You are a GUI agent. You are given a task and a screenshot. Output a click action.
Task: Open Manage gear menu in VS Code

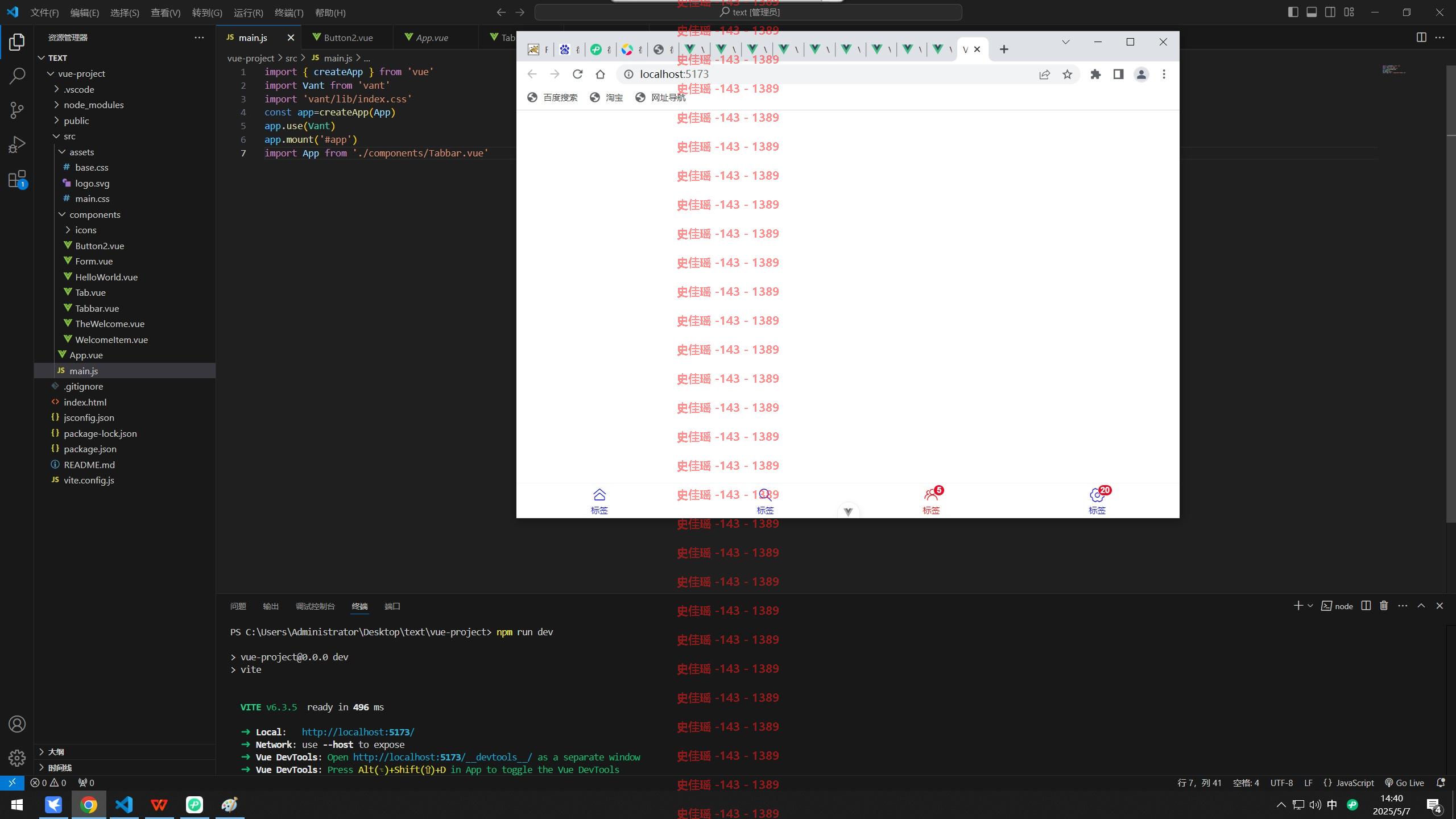[17, 758]
